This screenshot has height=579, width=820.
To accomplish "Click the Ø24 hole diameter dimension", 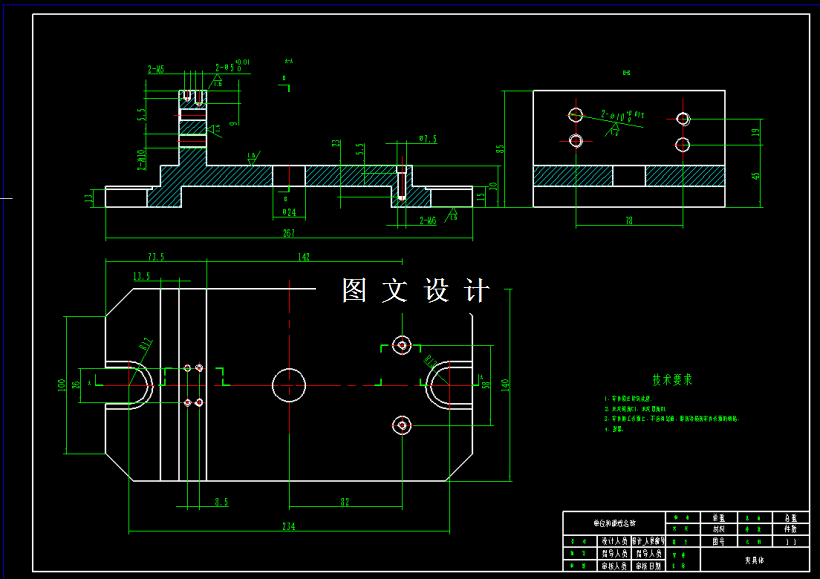I will pyautogui.click(x=289, y=212).
